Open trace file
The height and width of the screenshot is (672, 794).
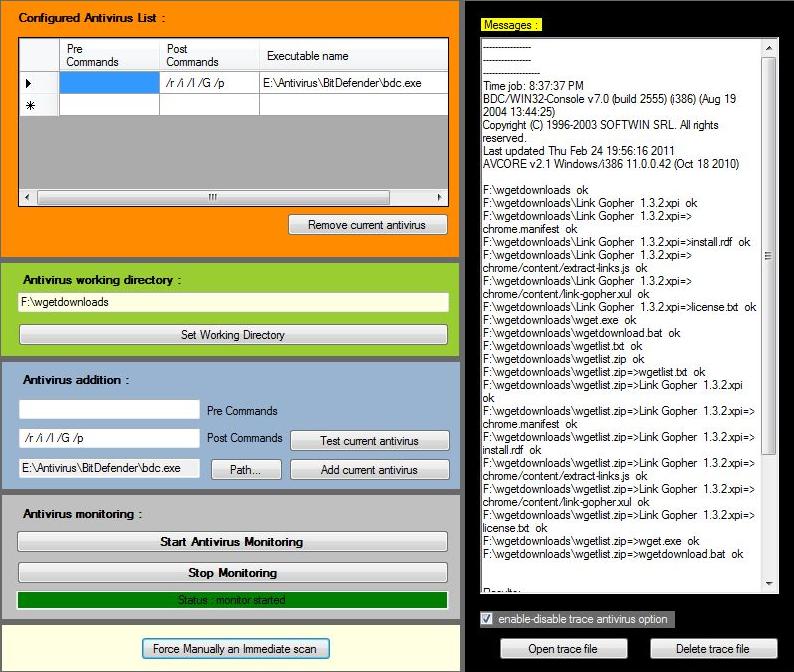[564, 649]
